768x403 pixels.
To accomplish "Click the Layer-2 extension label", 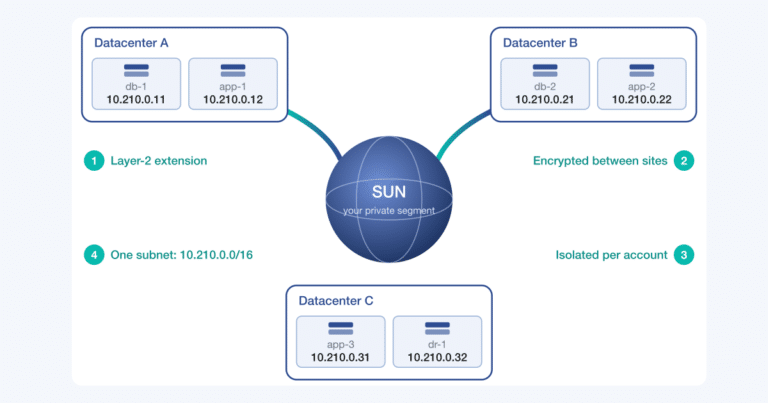I will tap(159, 161).
